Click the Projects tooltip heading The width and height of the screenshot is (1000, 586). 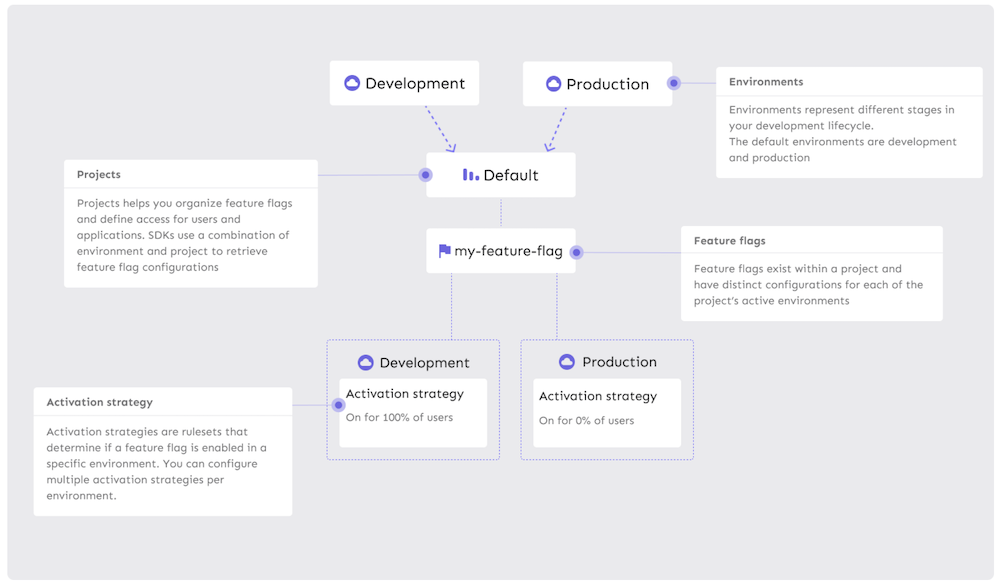[99, 175]
